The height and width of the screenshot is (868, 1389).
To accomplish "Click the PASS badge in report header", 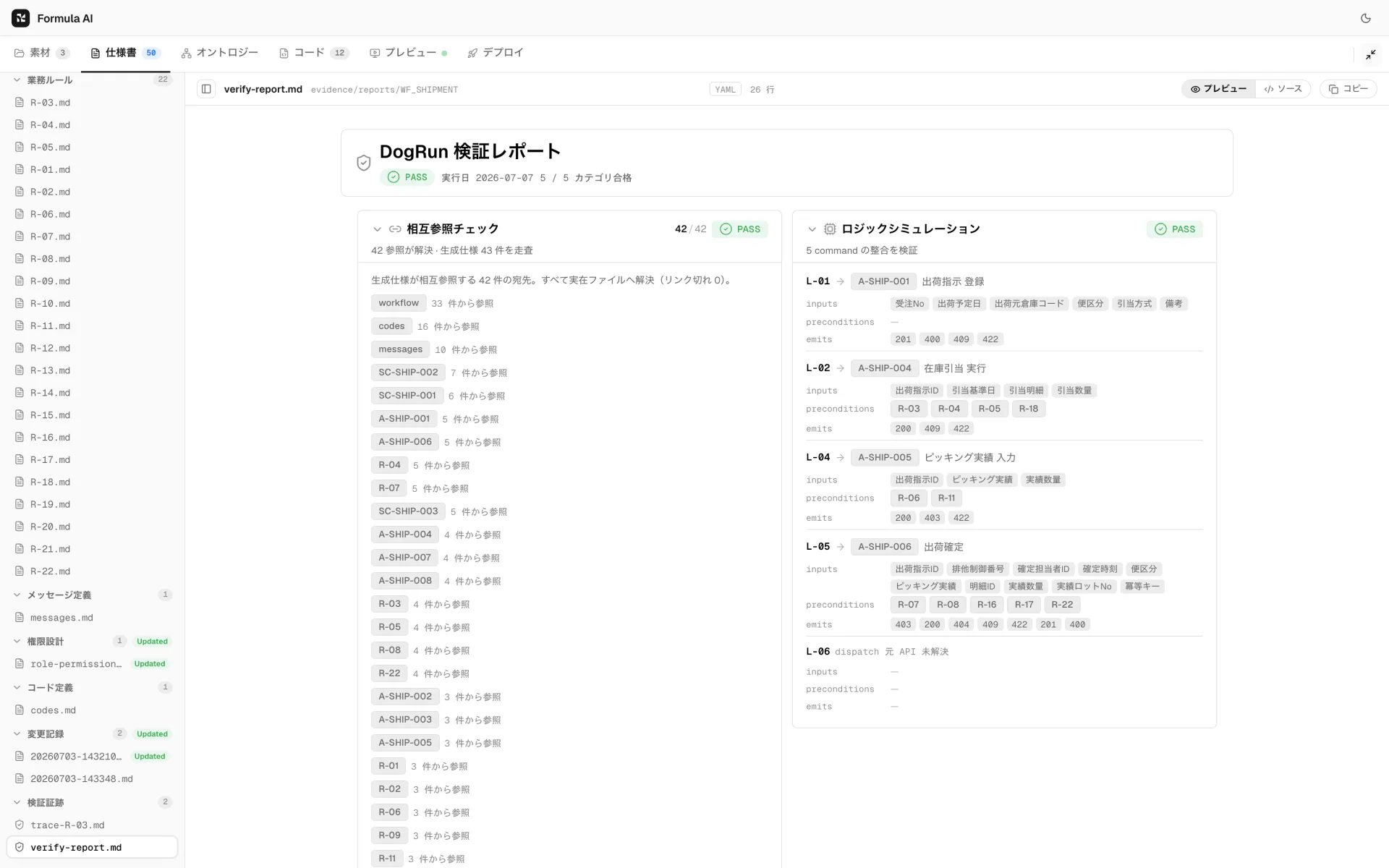I will [407, 177].
